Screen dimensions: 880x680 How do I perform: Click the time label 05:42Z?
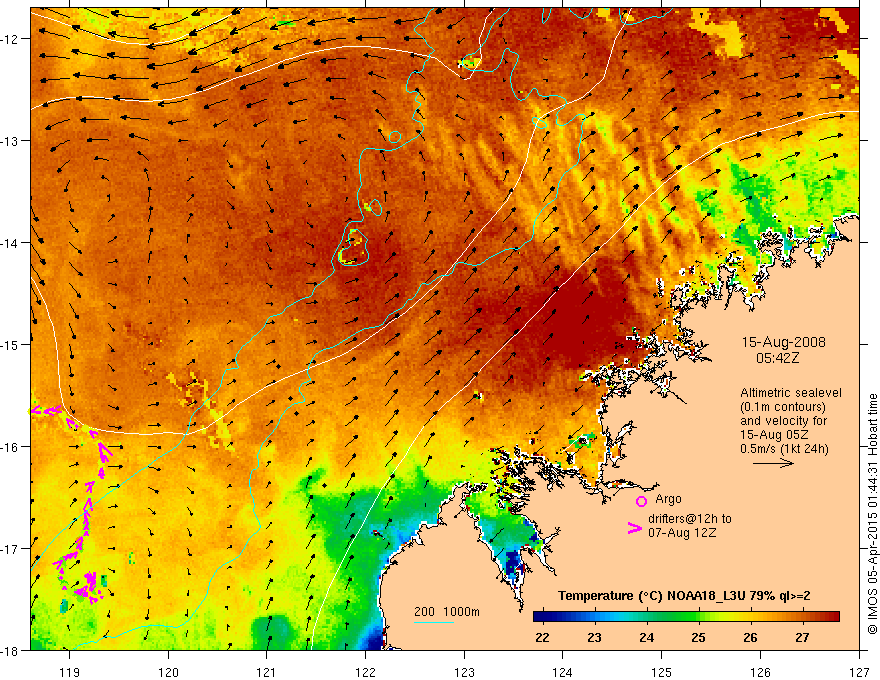777,358
